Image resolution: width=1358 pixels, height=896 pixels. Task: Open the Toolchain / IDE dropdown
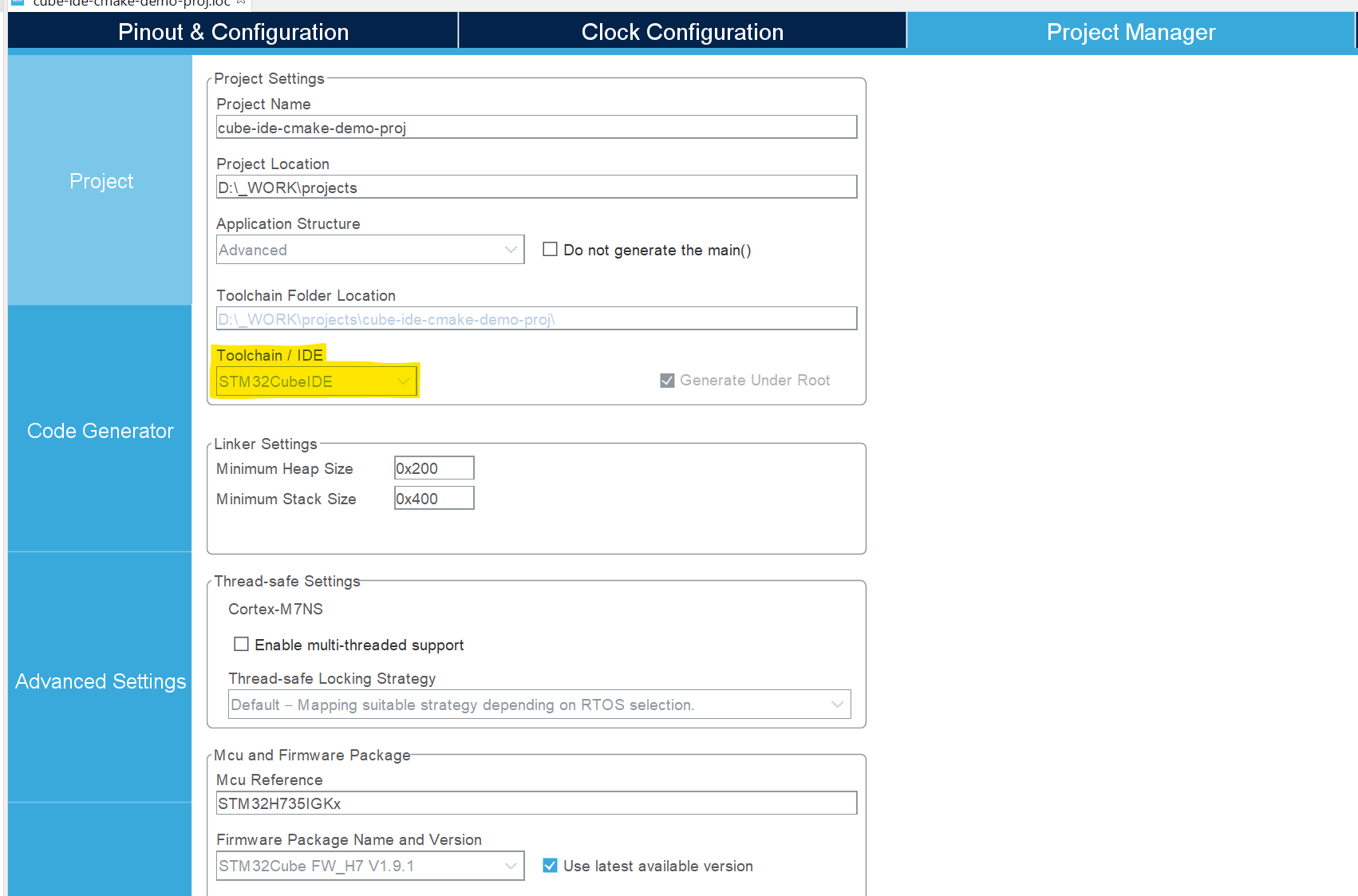(316, 381)
